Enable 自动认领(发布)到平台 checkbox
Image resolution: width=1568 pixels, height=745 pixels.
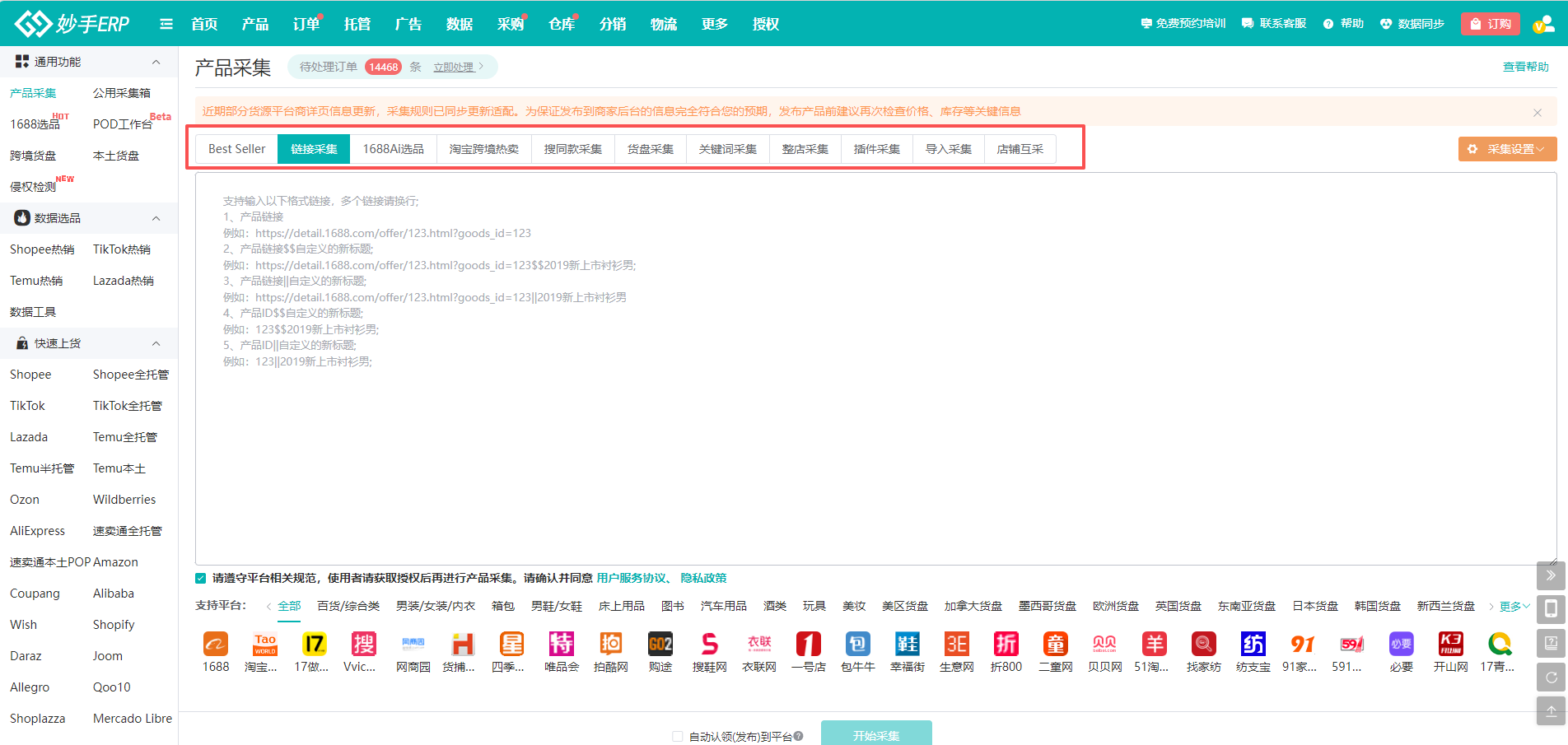pyautogui.click(x=678, y=736)
